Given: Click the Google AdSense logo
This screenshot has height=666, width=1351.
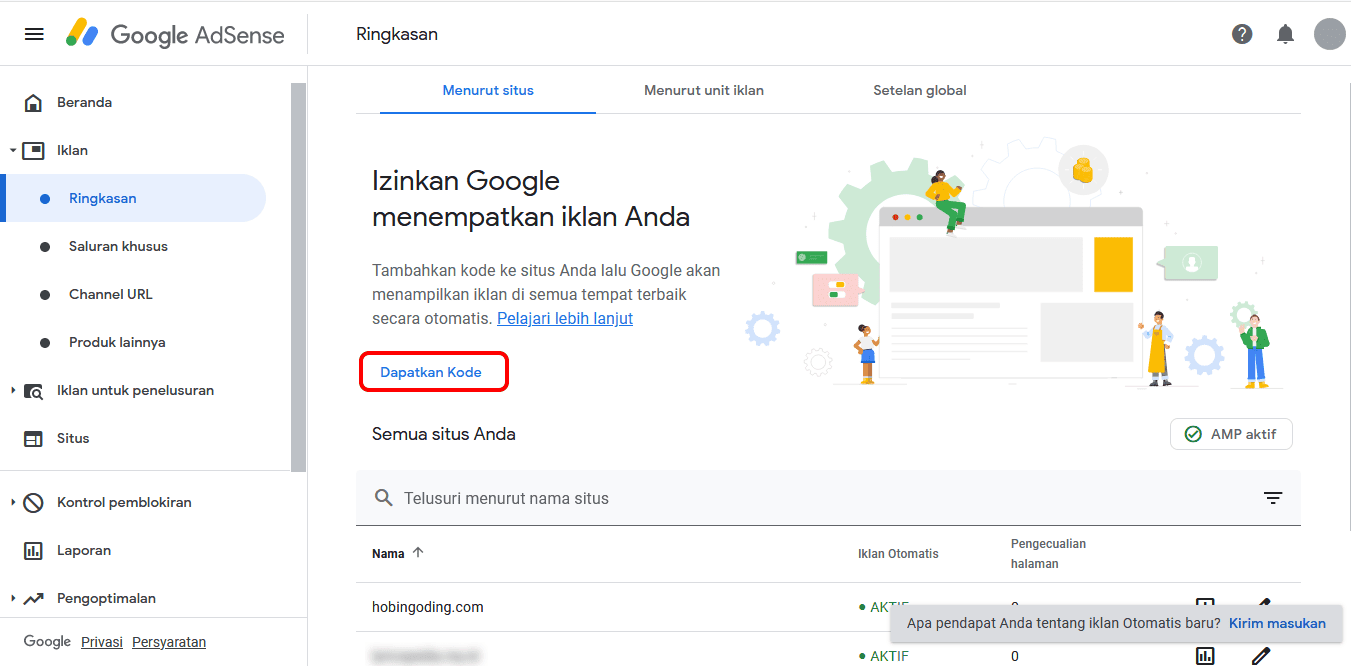Looking at the screenshot, I should point(175,34).
